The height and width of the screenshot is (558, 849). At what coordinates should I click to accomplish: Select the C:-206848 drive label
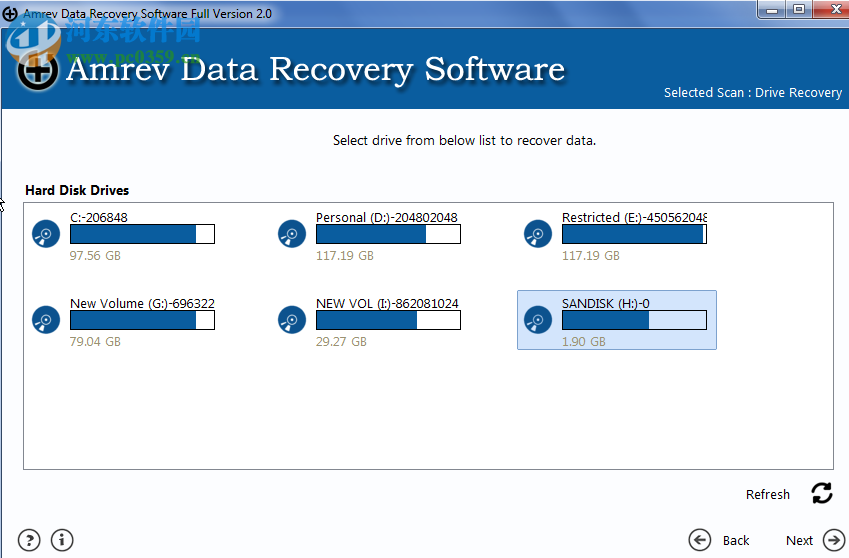pos(99,217)
